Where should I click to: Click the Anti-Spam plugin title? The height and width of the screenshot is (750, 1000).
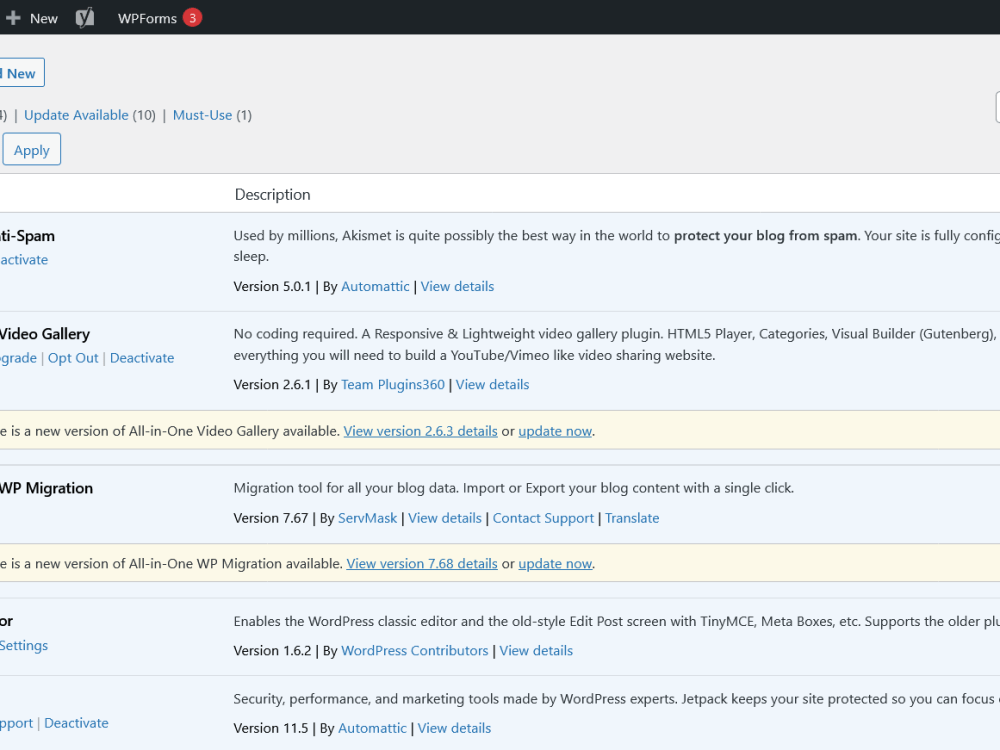coord(27,236)
